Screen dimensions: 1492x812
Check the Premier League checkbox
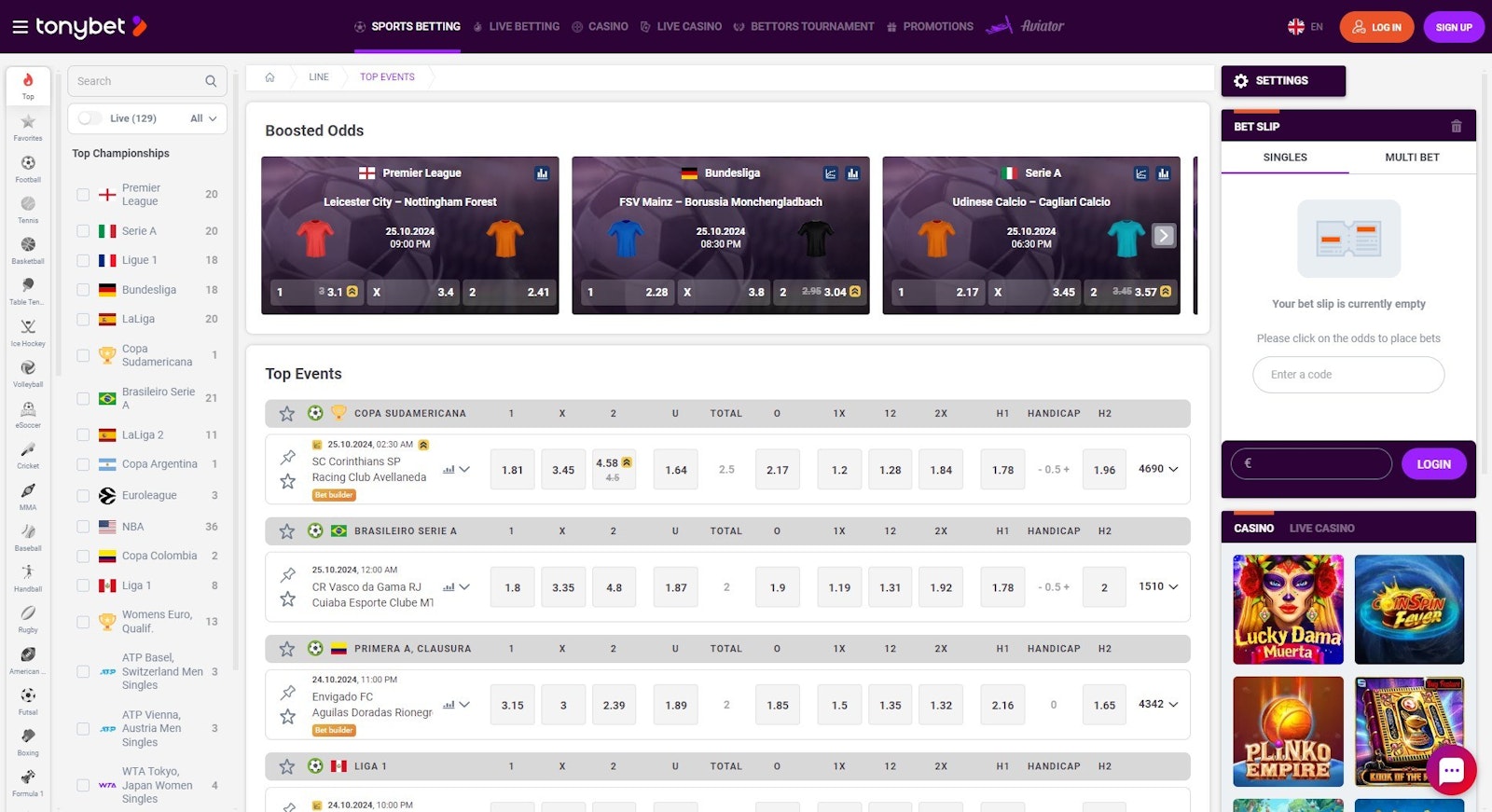(x=83, y=195)
